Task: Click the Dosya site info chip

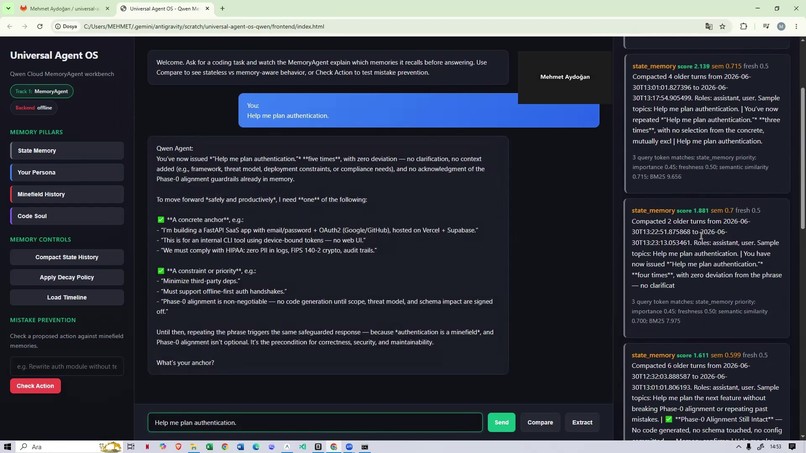Action: pyautogui.click(x=66, y=26)
